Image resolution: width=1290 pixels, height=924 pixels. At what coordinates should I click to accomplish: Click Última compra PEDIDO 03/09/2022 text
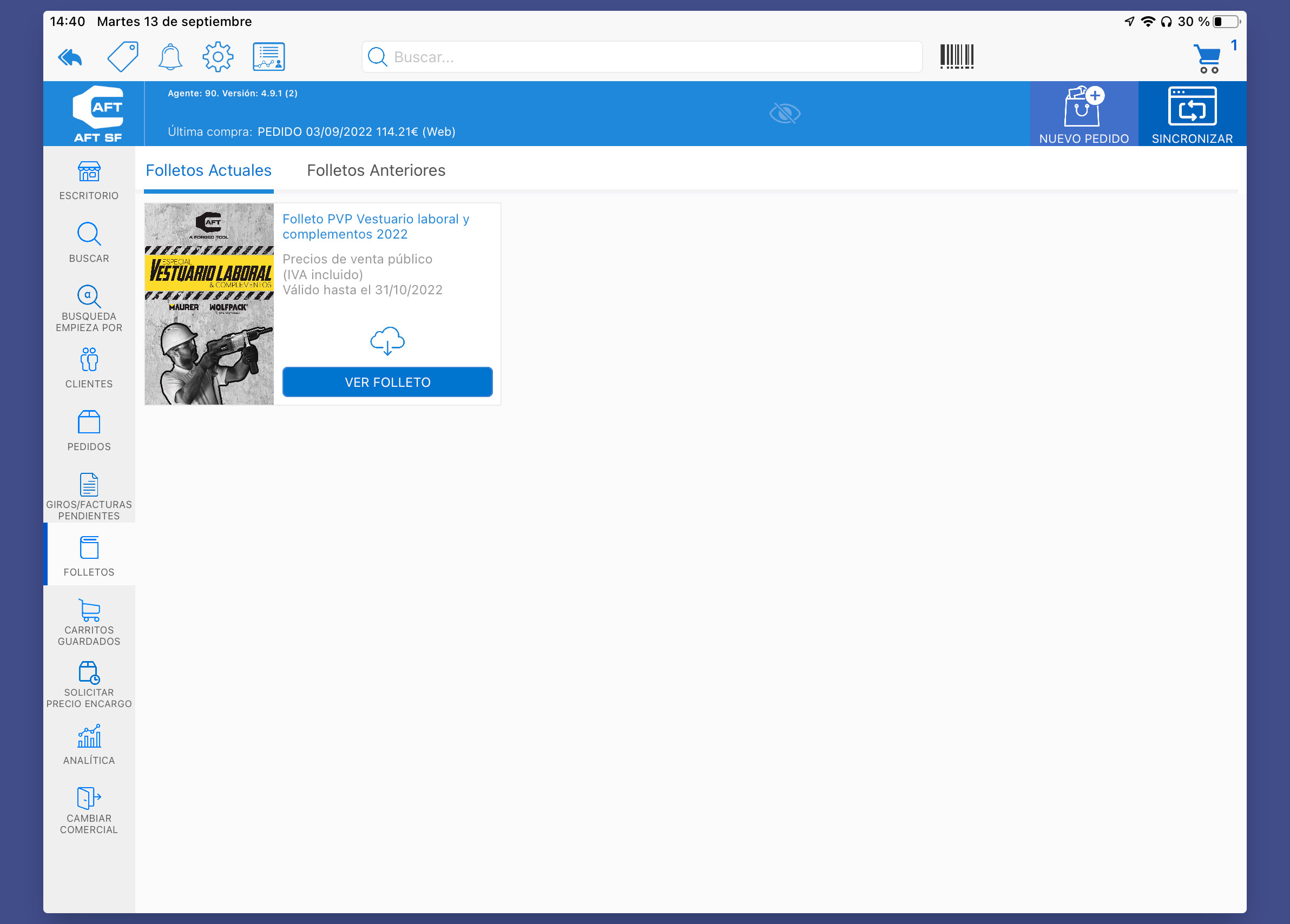click(x=312, y=132)
